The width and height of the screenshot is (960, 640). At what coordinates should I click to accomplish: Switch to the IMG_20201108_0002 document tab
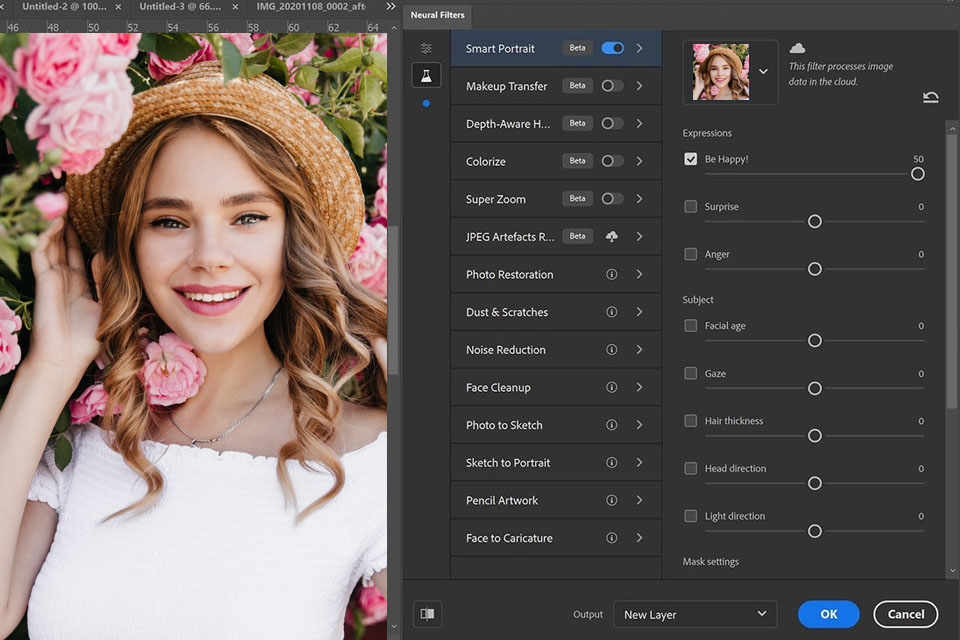pos(311,7)
